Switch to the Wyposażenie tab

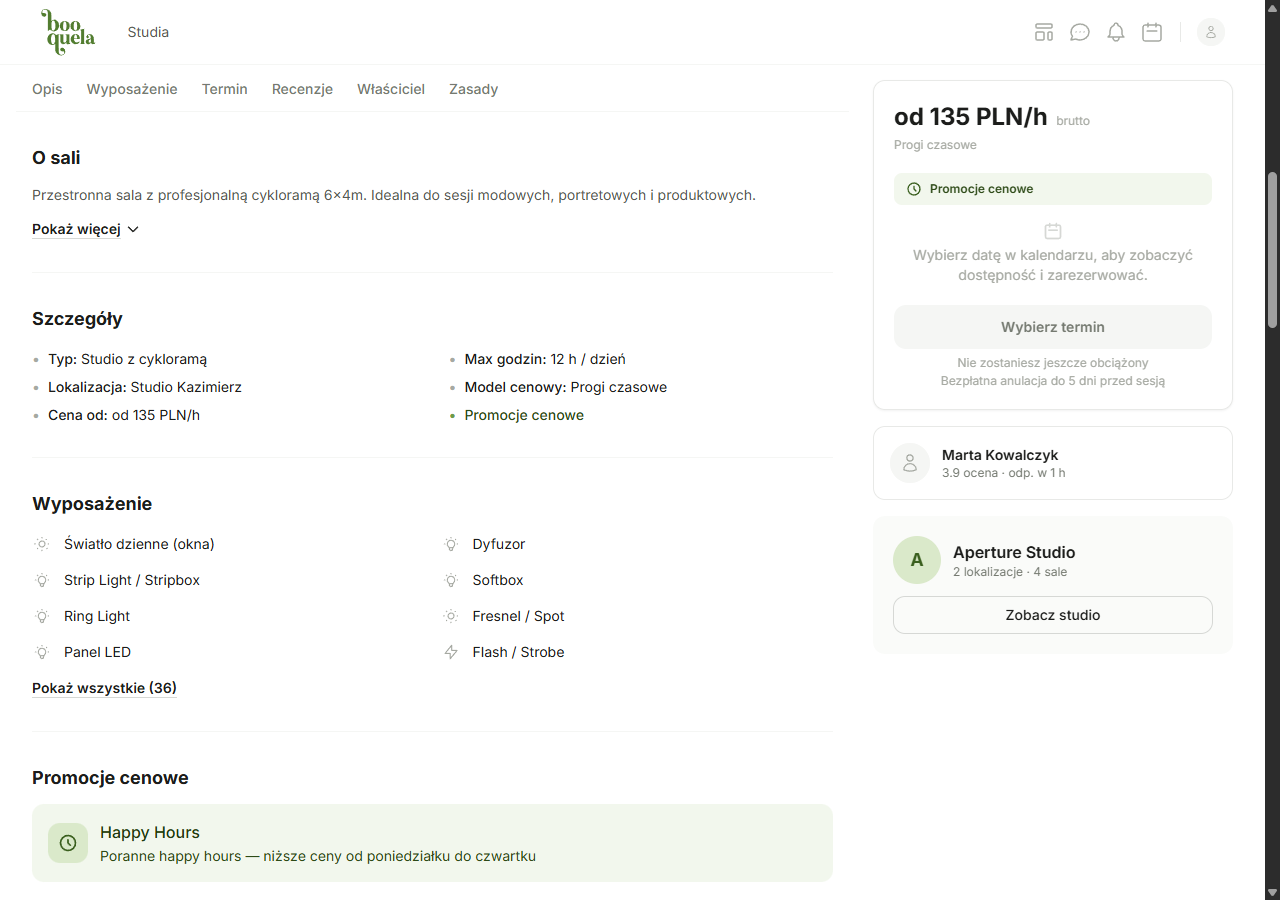[132, 89]
